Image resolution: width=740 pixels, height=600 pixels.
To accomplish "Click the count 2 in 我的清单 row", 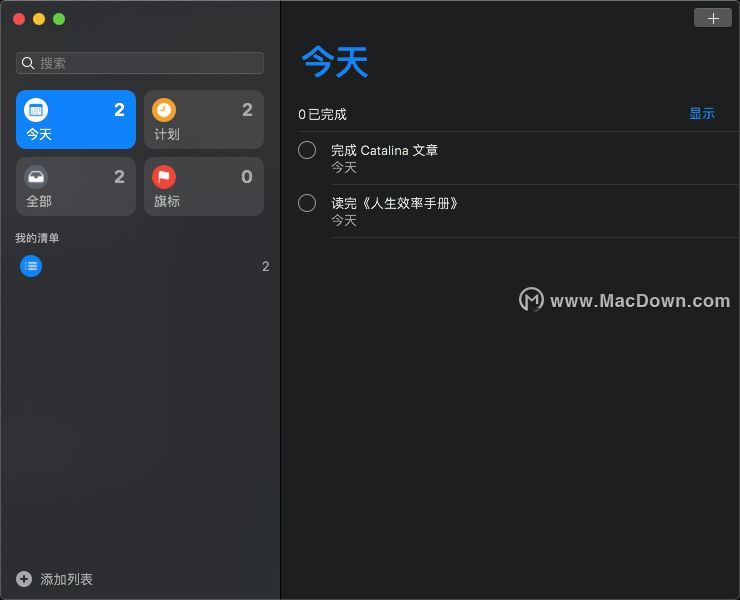I will (x=266, y=267).
